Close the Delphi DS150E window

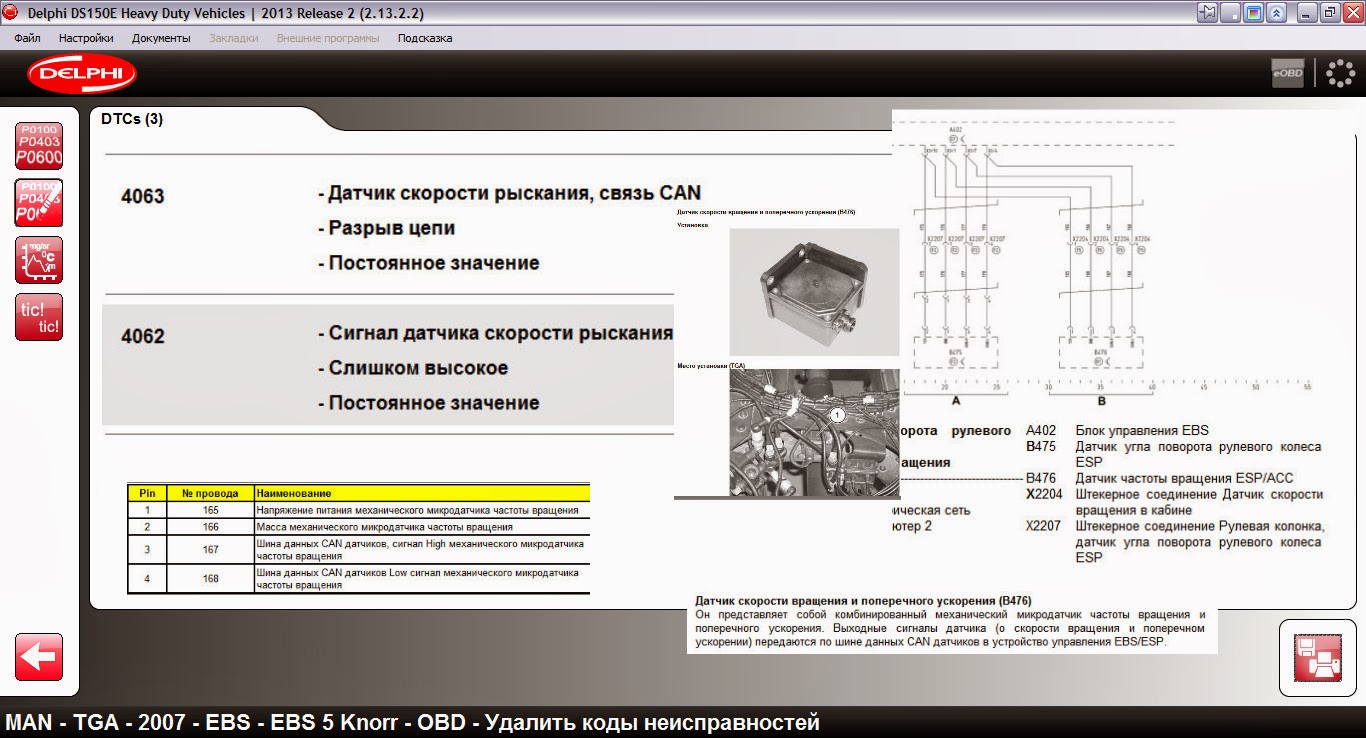(1351, 13)
